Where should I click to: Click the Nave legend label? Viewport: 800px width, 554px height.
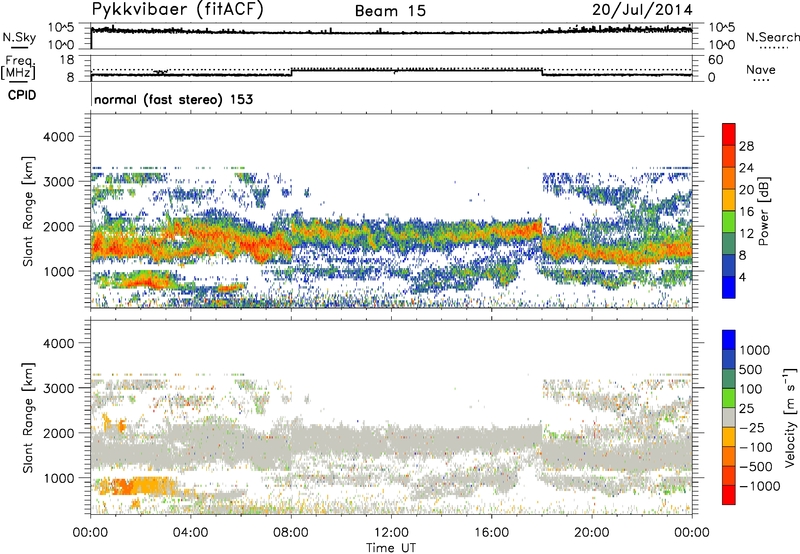coord(761,69)
